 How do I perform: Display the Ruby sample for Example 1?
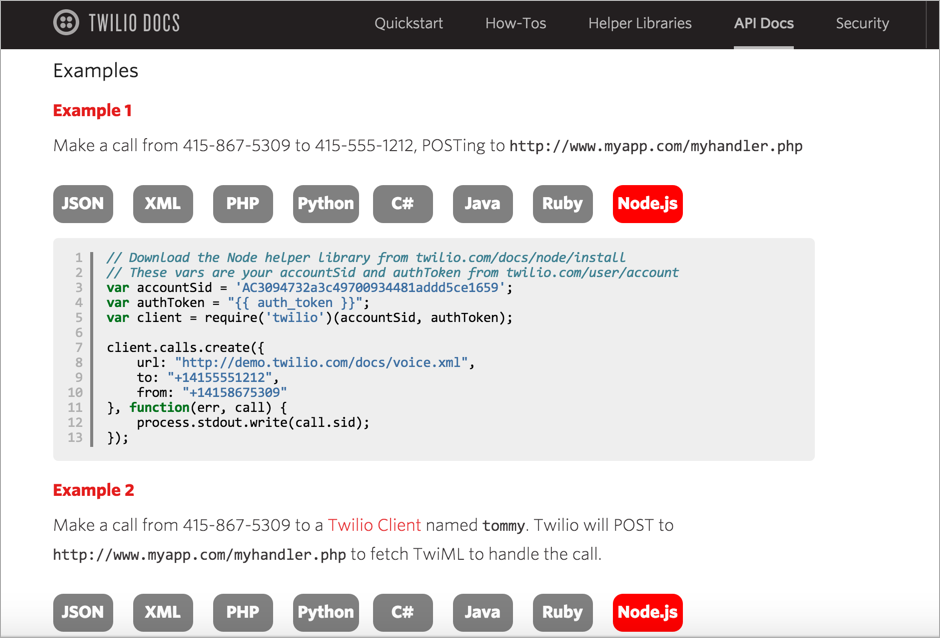click(x=562, y=203)
